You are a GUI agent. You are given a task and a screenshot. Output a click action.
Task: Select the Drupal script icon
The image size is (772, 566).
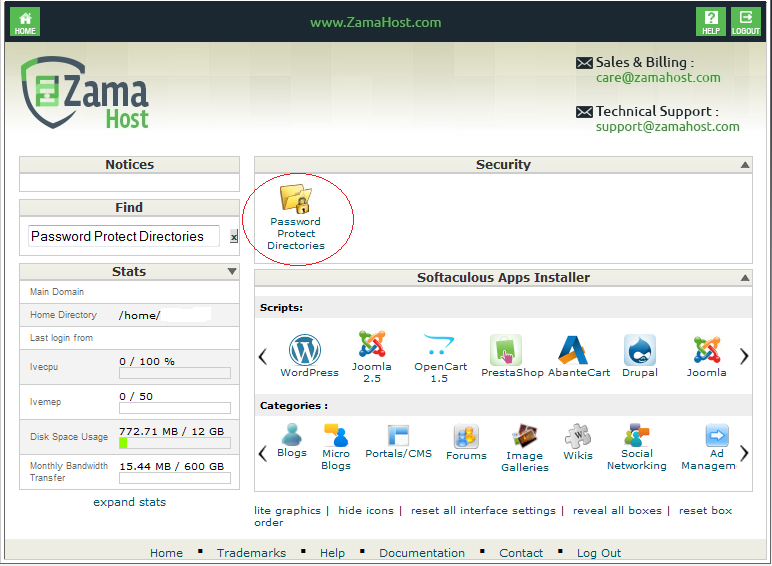pyautogui.click(x=640, y=350)
